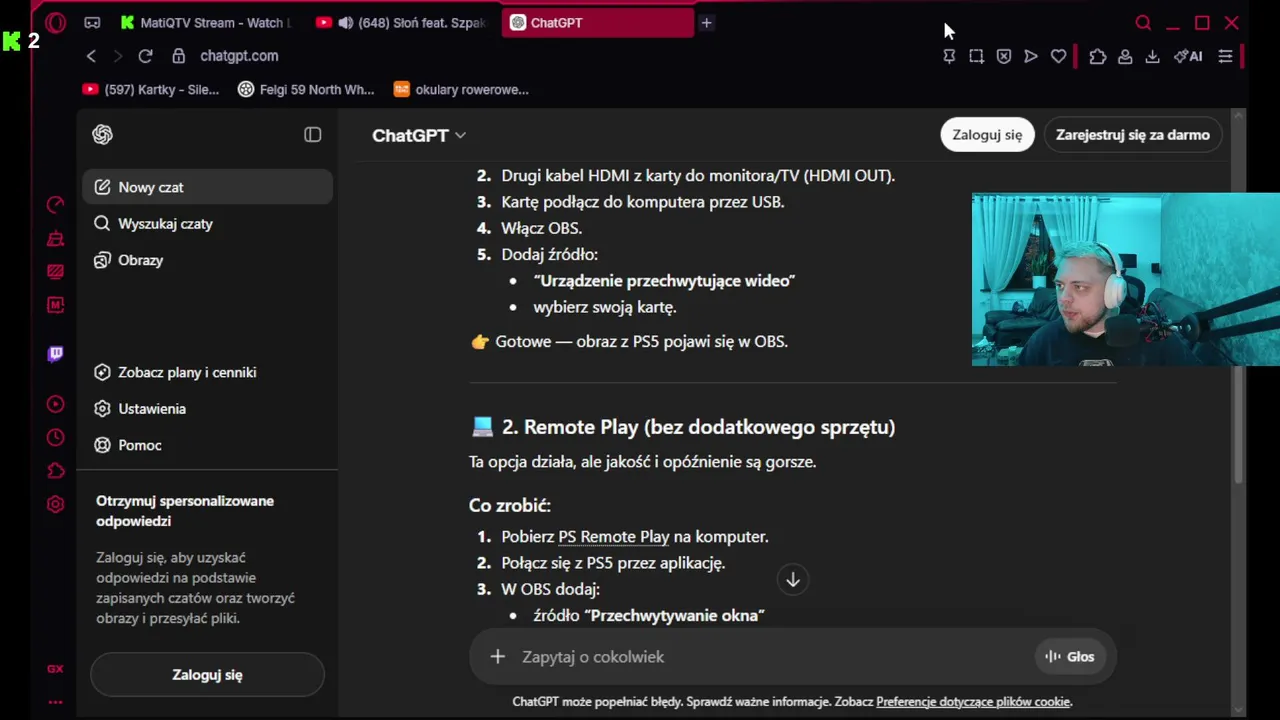
Task: Expand the ChatGPT model dropdown
Action: (x=419, y=135)
